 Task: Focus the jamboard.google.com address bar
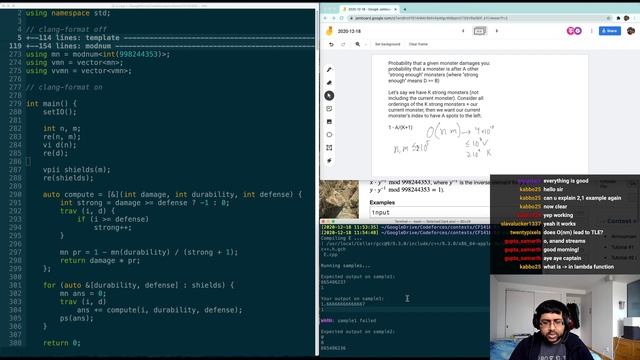point(480,18)
